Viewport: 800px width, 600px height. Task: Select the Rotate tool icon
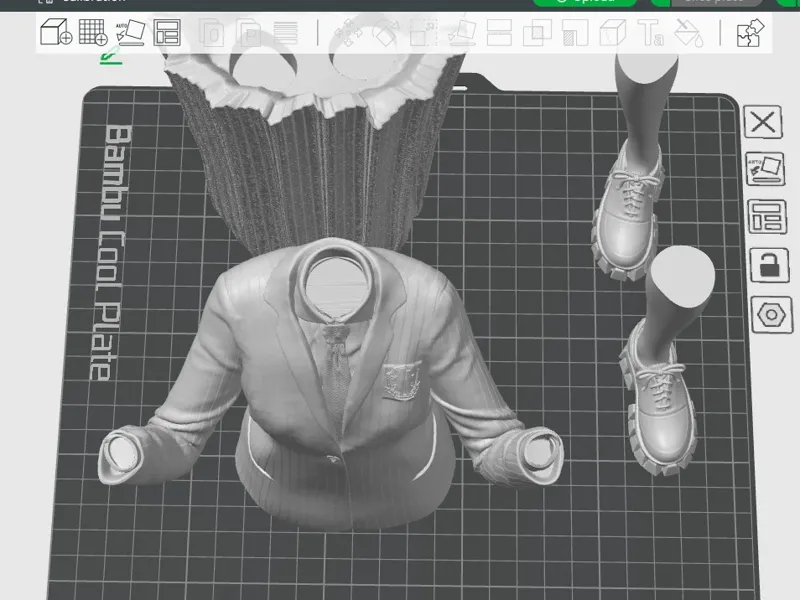(x=386, y=33)
